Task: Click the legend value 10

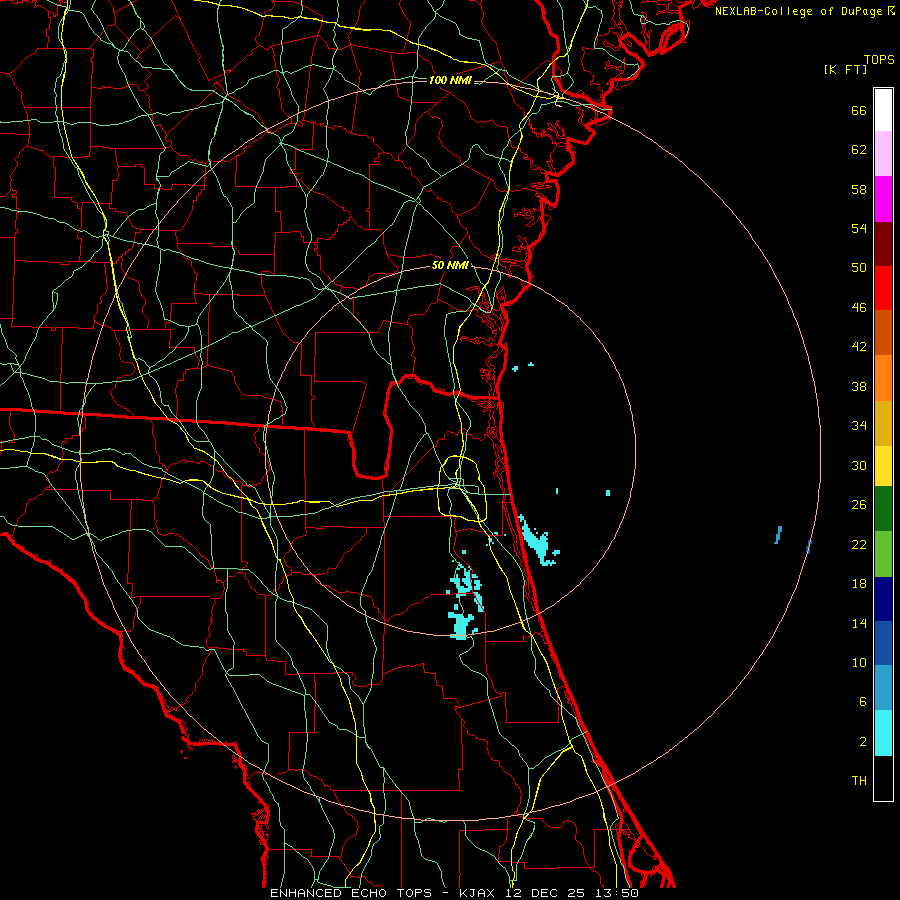Action: (859, 662)
